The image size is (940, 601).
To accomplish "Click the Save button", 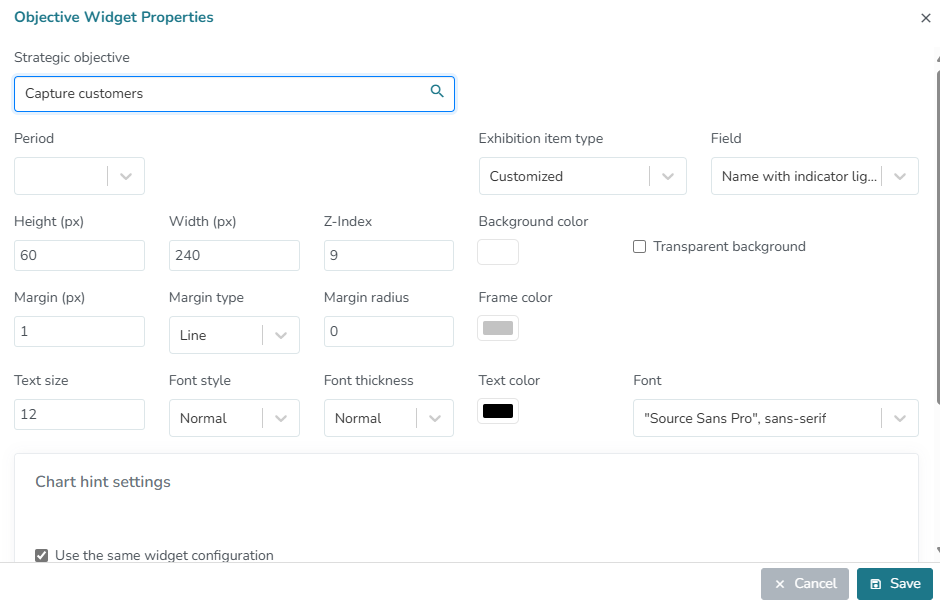I will click(894, 584).
